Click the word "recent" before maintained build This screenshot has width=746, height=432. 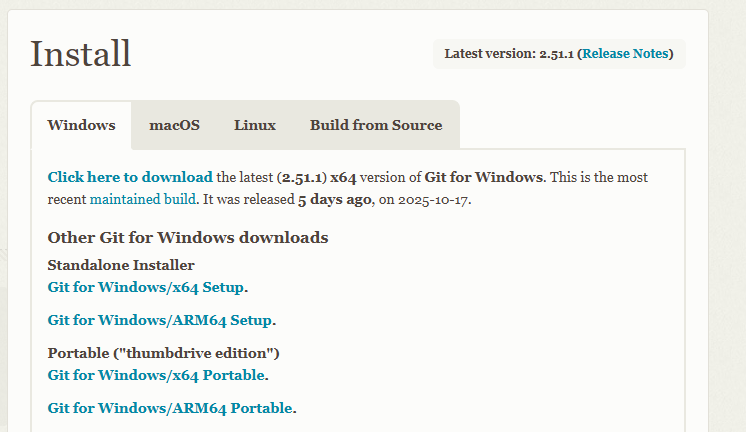coord(67,199)
